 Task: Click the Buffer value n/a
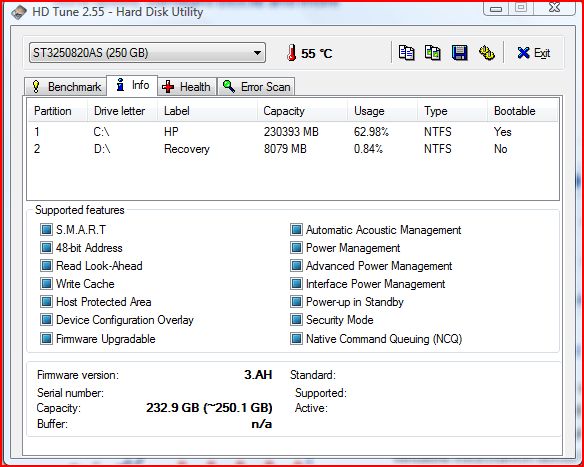[262, 424]
